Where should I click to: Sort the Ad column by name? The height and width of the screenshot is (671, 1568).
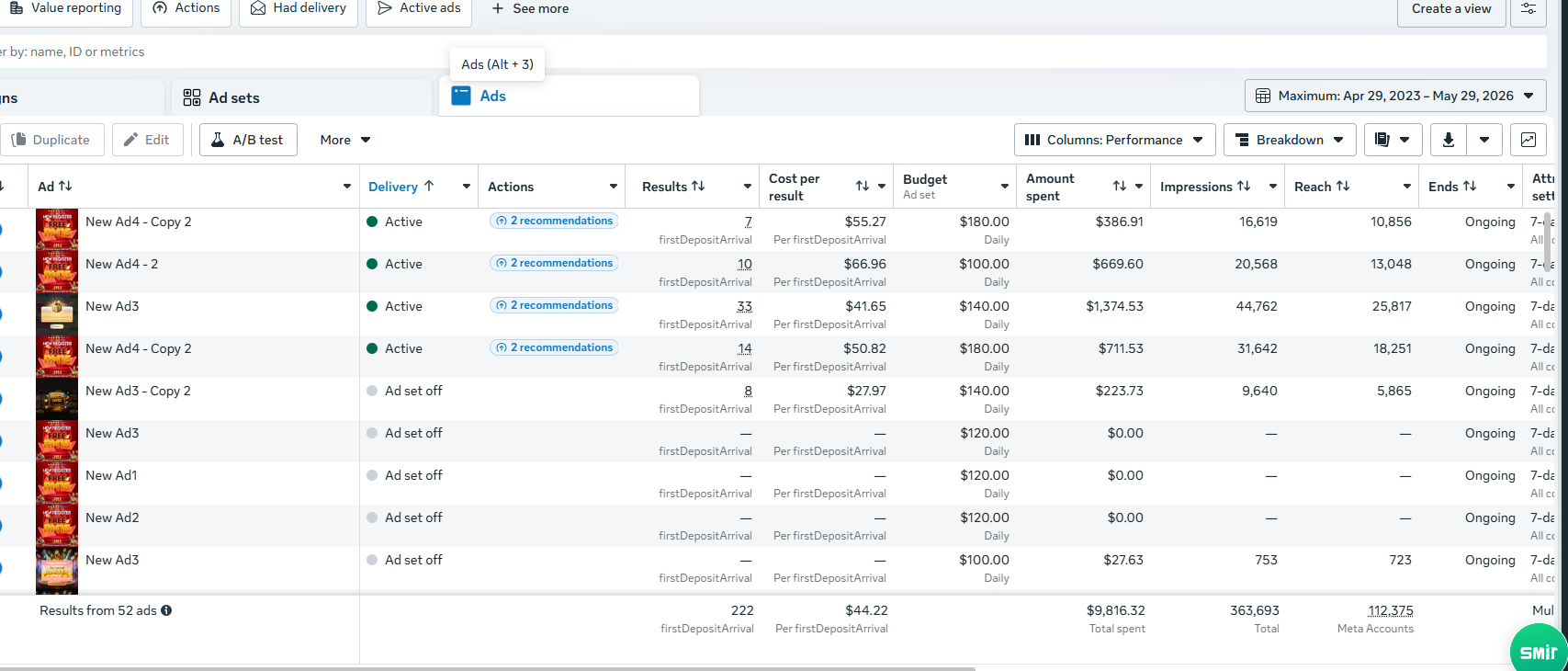pyautogui.click(x=65, y=186)
